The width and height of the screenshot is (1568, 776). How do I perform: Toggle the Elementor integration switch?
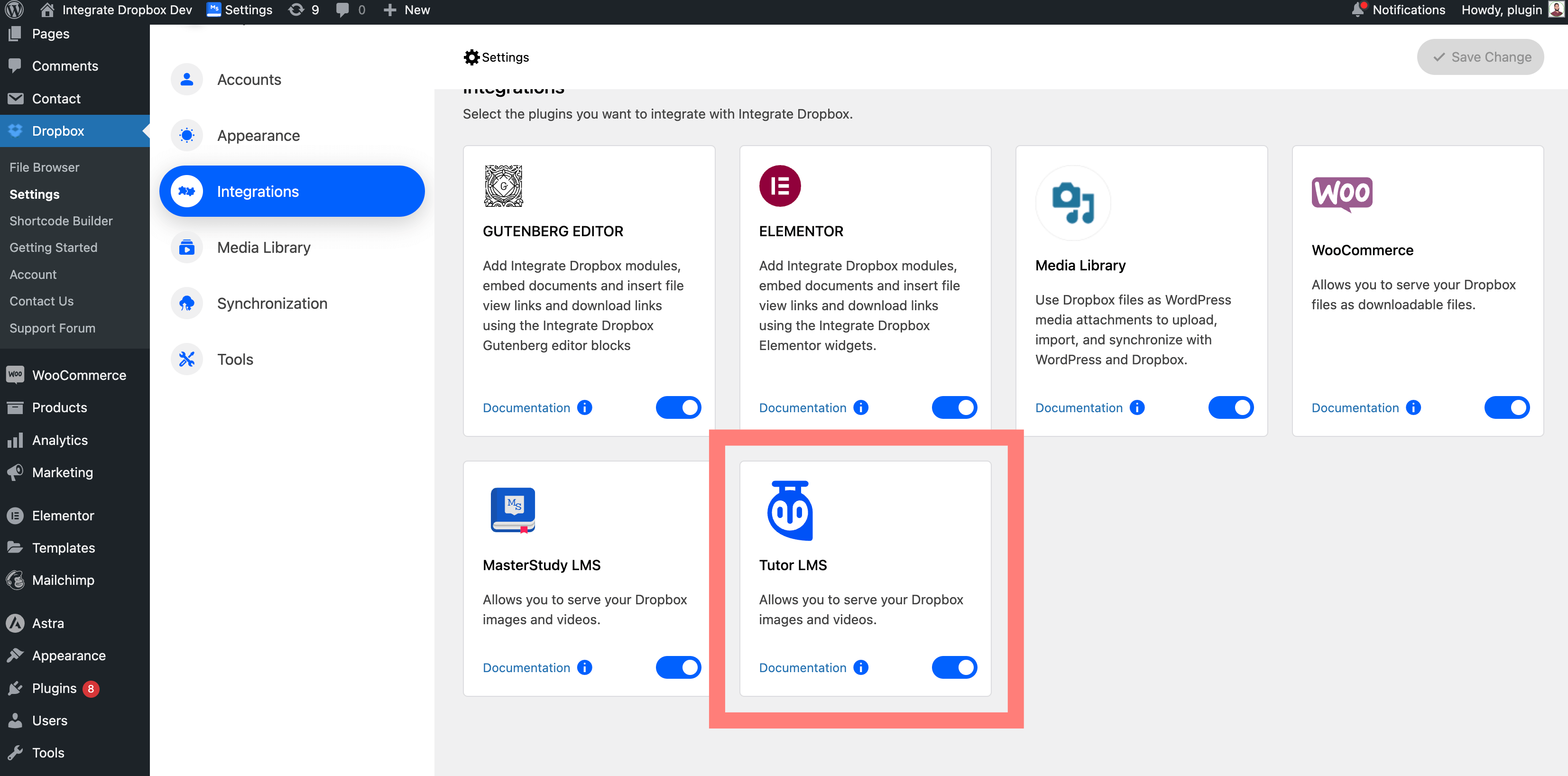(954, 407)
